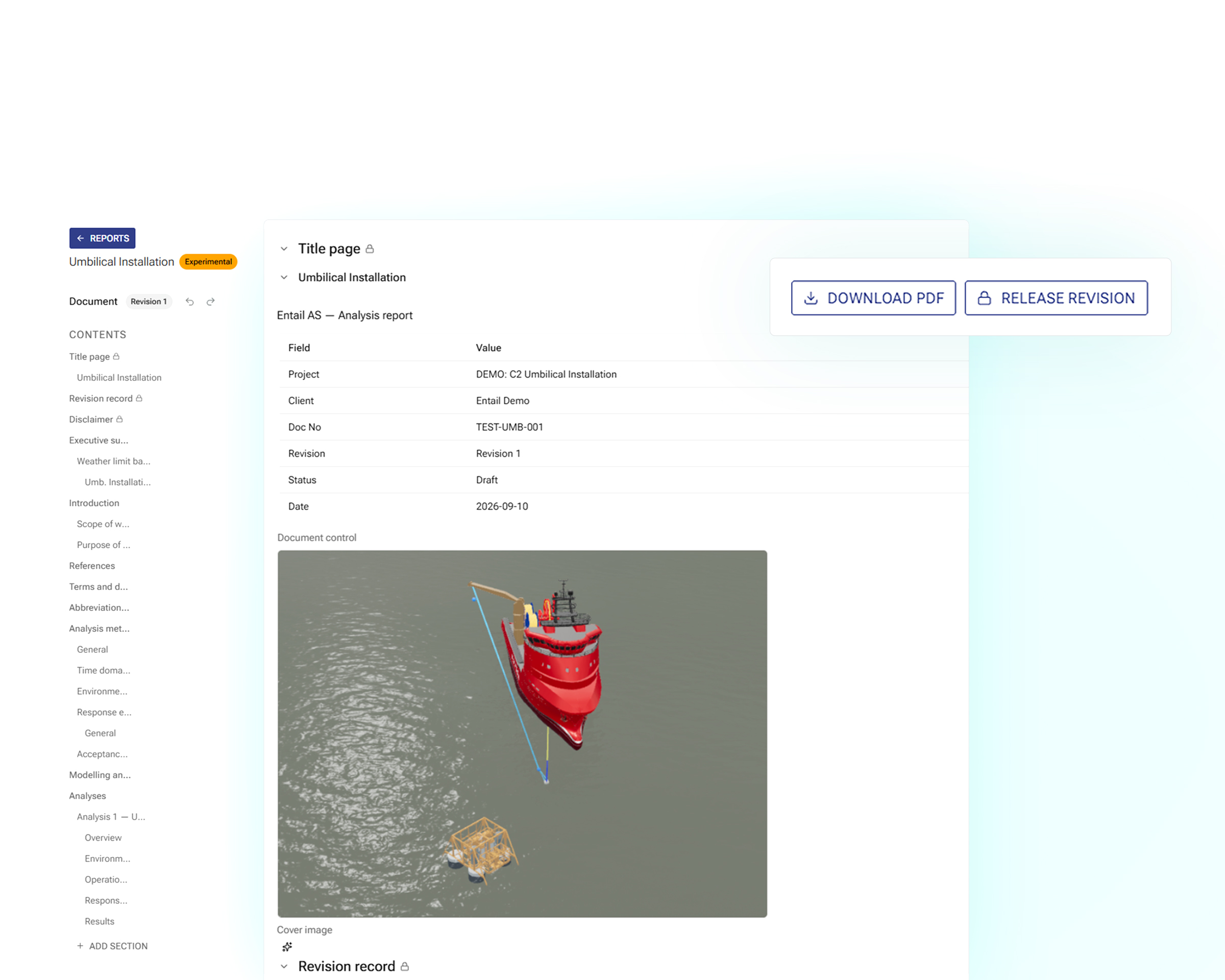Go back using the REPORTS button
1225x980 pixels.
coord(102,238)
